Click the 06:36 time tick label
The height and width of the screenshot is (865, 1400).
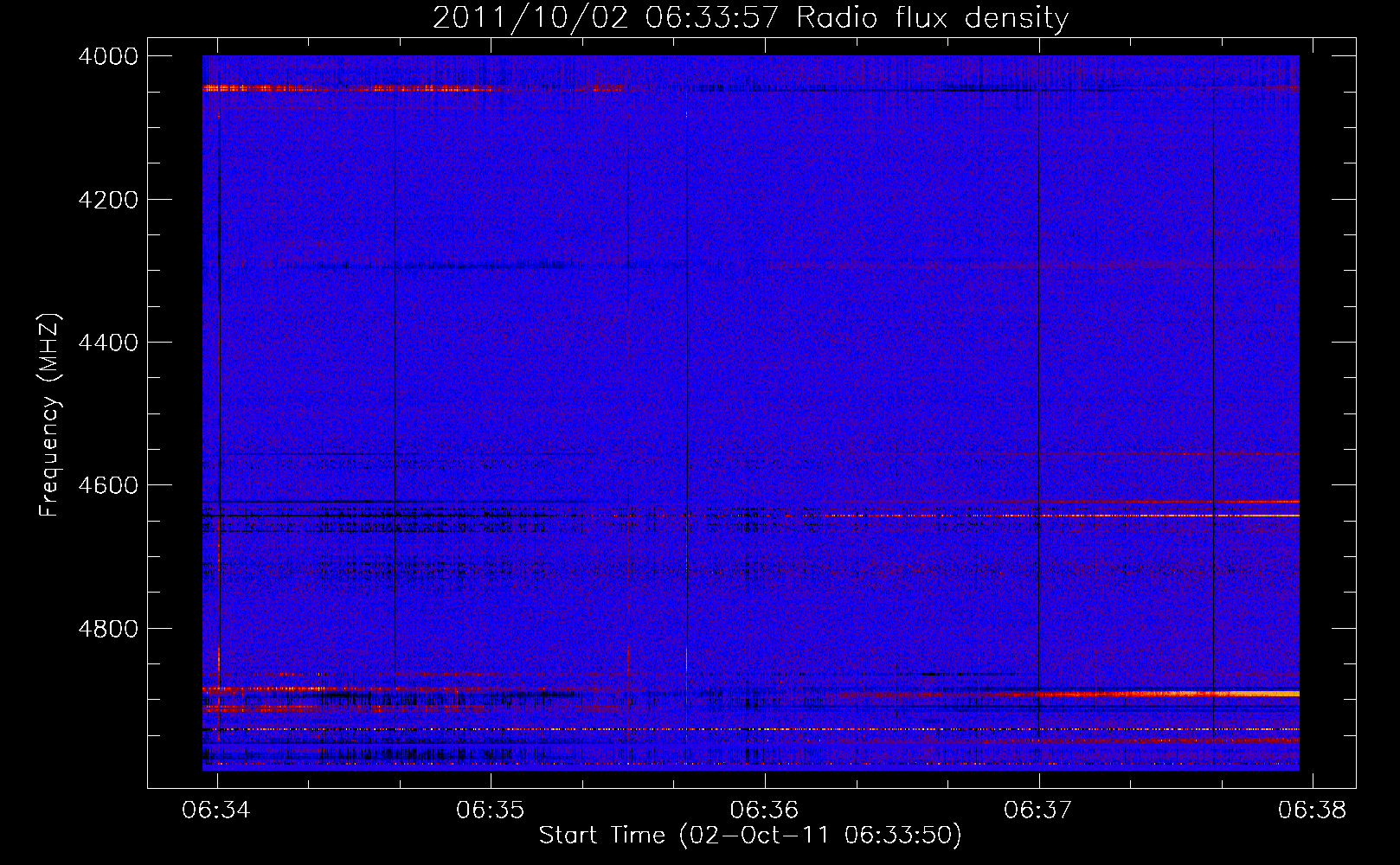pos(764,810)
